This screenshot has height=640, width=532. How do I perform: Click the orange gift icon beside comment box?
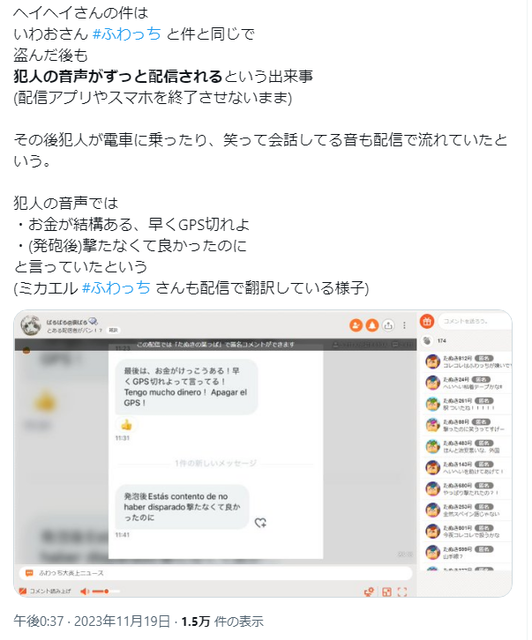pyautogui.click(x=427, y=321)
